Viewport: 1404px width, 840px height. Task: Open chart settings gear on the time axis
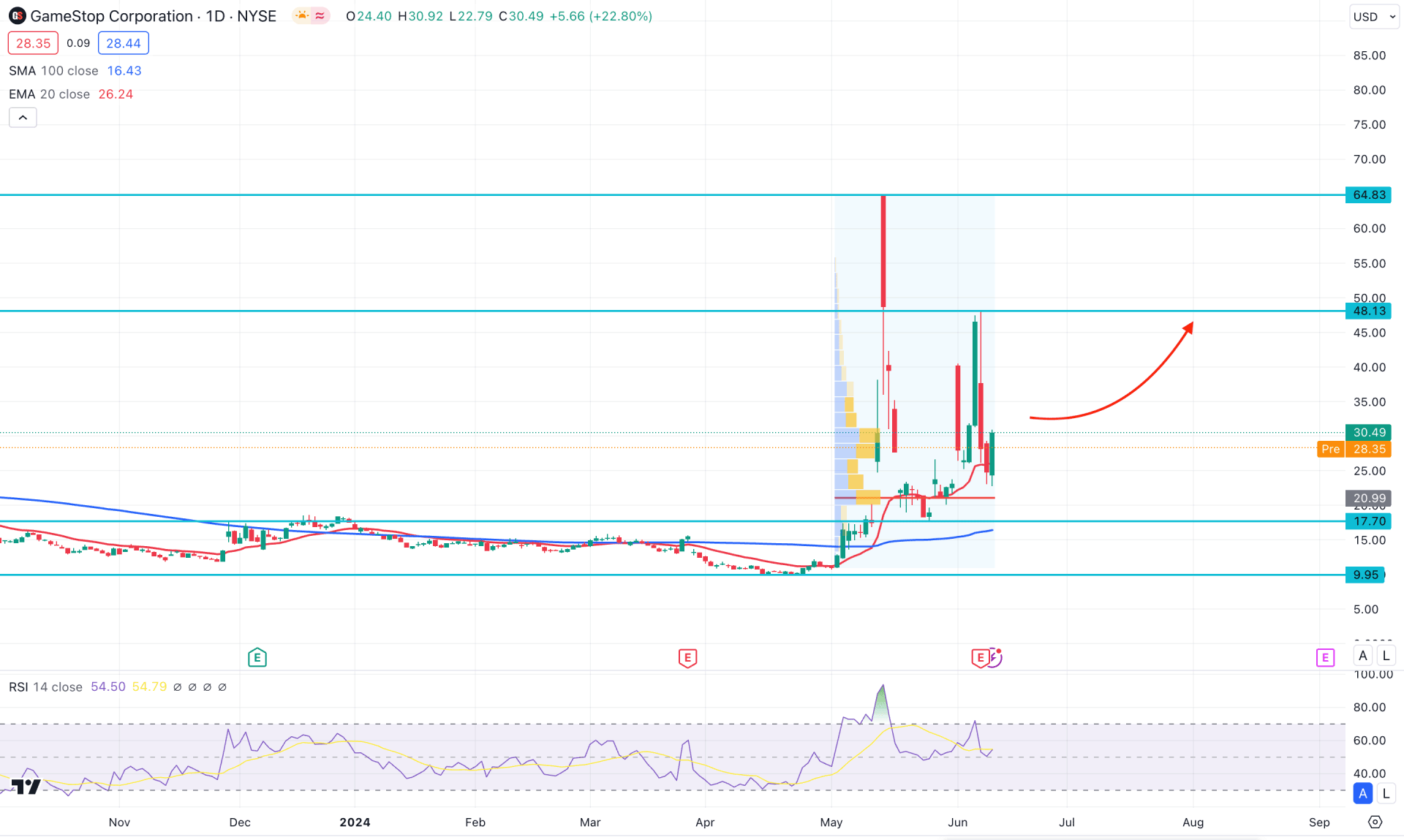click(x=1375, y=822)
